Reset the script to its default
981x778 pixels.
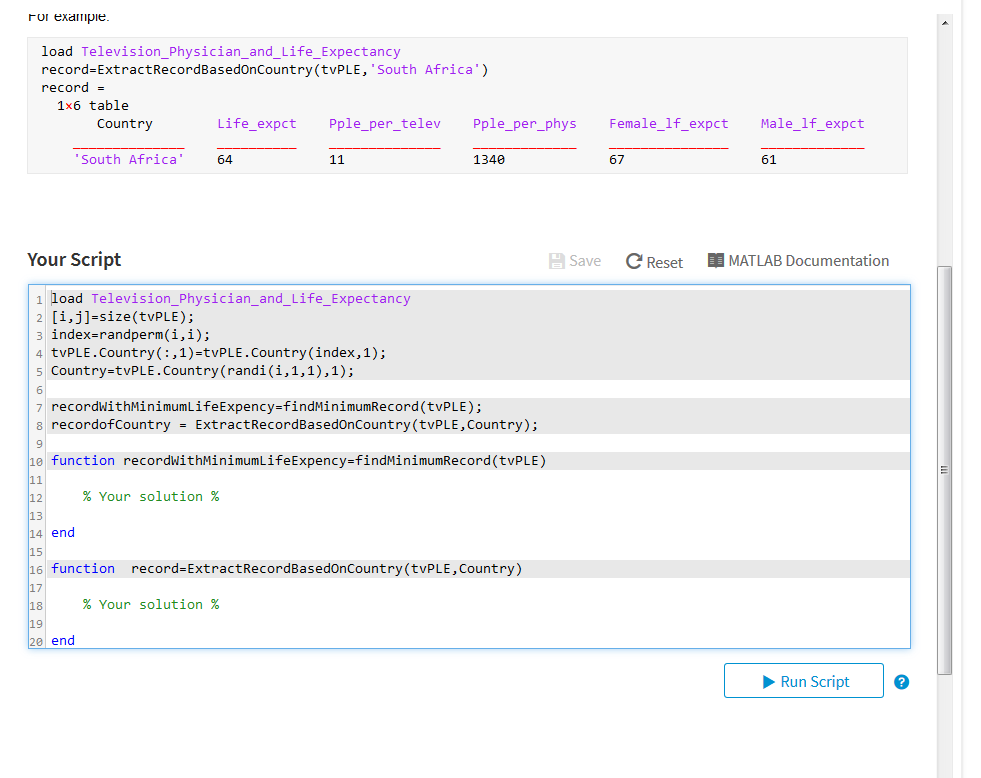coord(654,262)
